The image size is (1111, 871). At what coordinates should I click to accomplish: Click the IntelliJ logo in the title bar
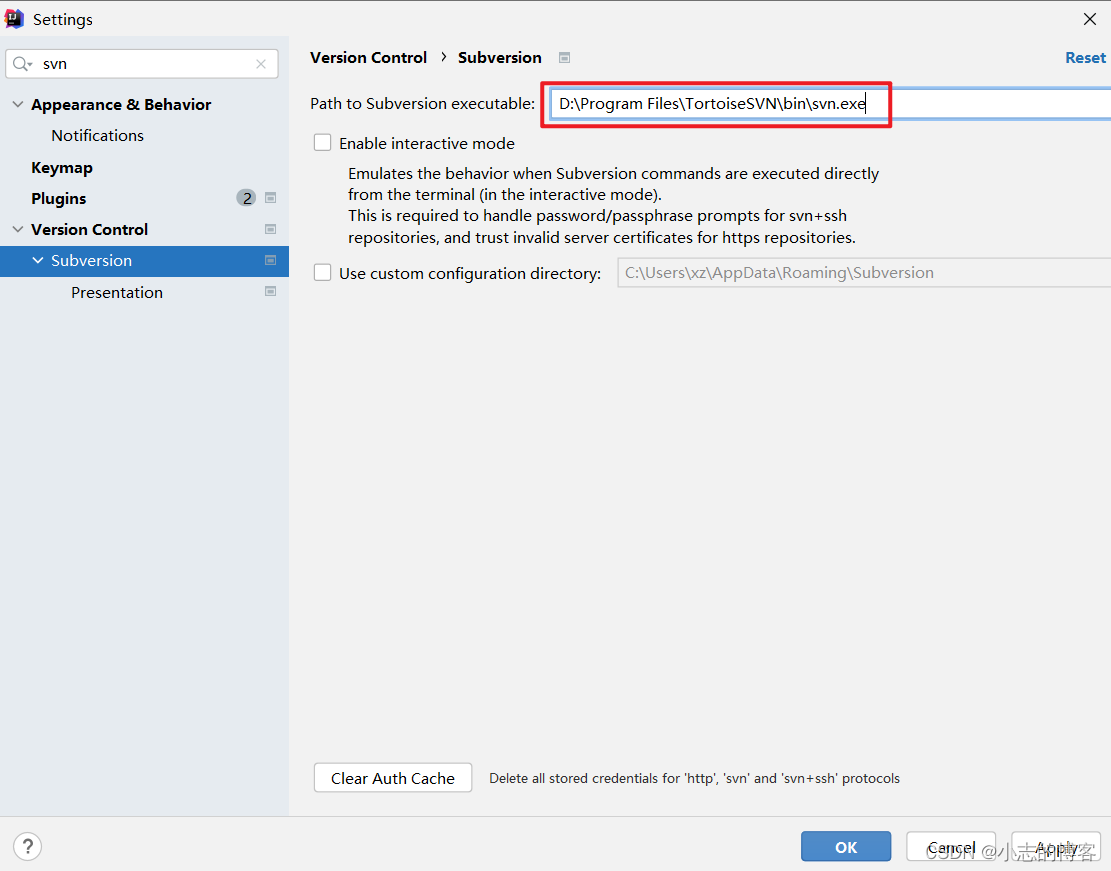click(14, 18)
